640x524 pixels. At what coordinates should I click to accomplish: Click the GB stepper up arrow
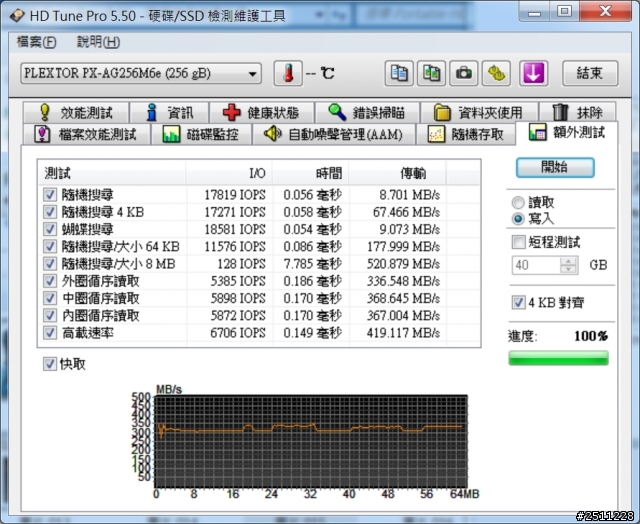click(x=569, y=261)
